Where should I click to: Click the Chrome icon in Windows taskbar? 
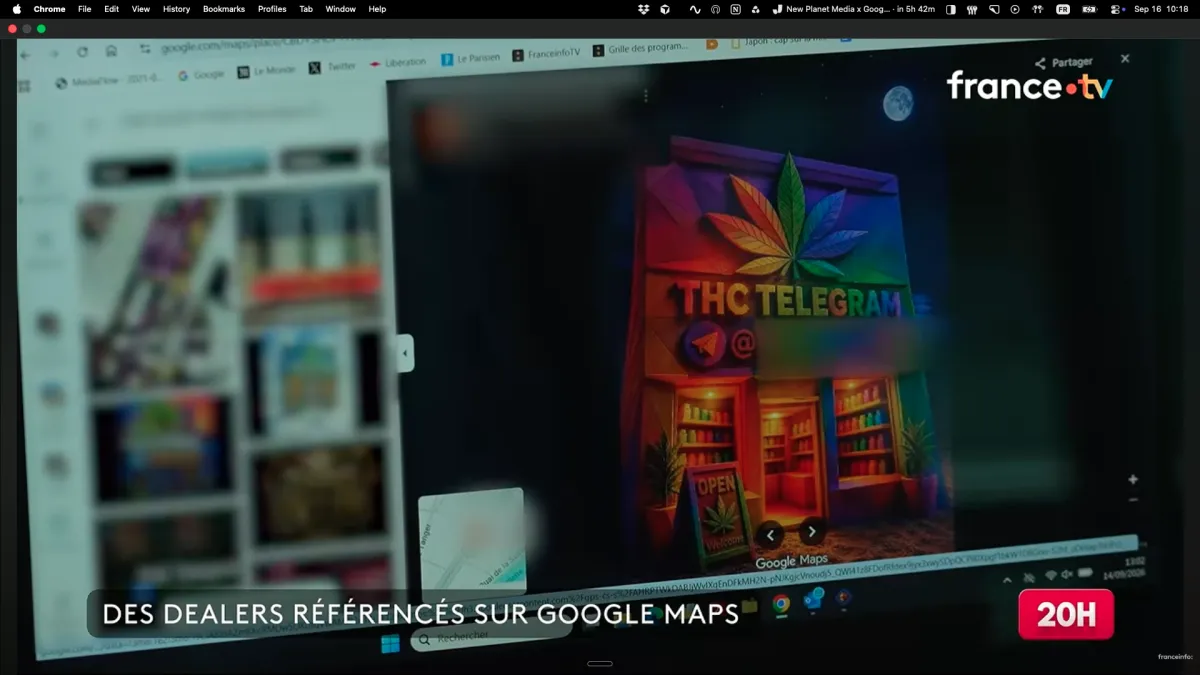pyautogui.click(x=781, y=603)
